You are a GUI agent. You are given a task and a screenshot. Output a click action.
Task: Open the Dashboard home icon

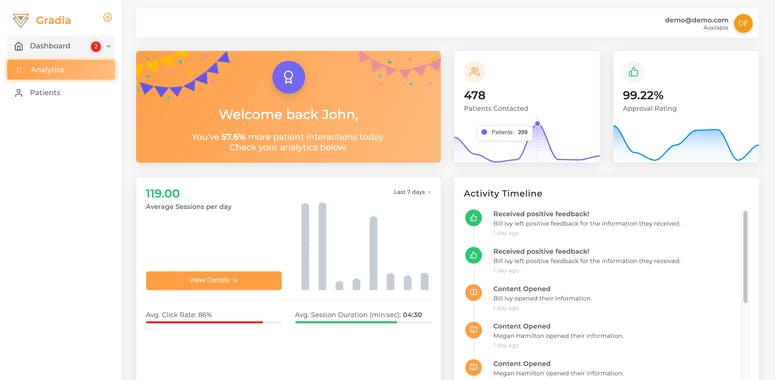tap(19, 46)
